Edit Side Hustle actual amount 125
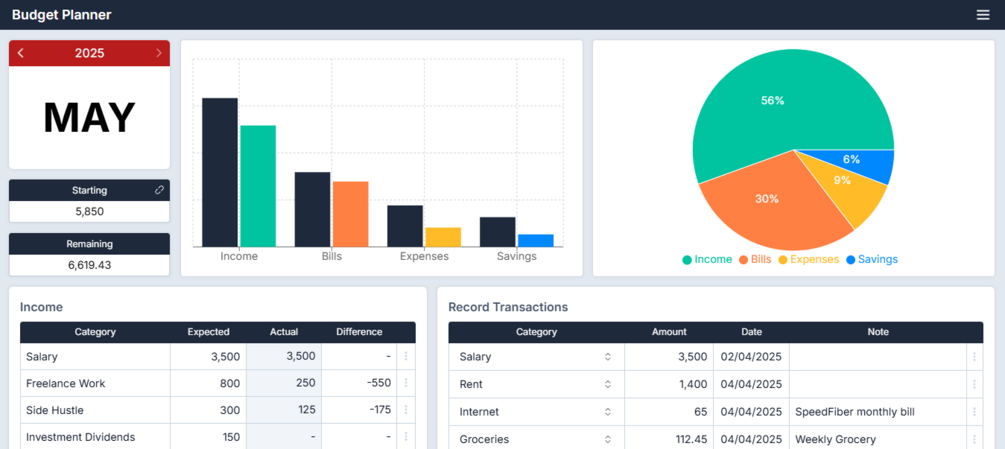 tap(284, 410)
